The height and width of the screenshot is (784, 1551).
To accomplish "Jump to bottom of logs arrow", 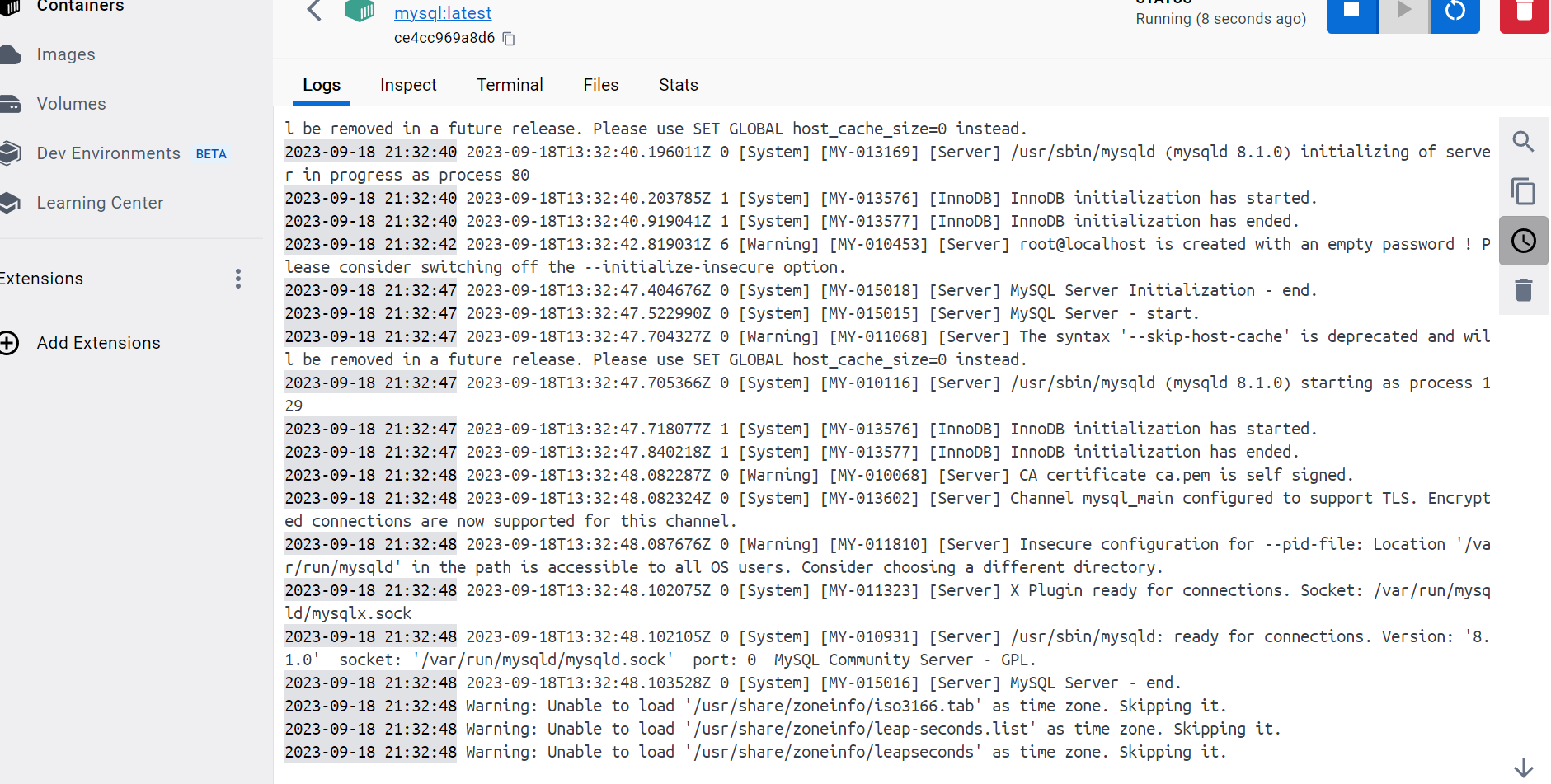I will click(1524, 768).
